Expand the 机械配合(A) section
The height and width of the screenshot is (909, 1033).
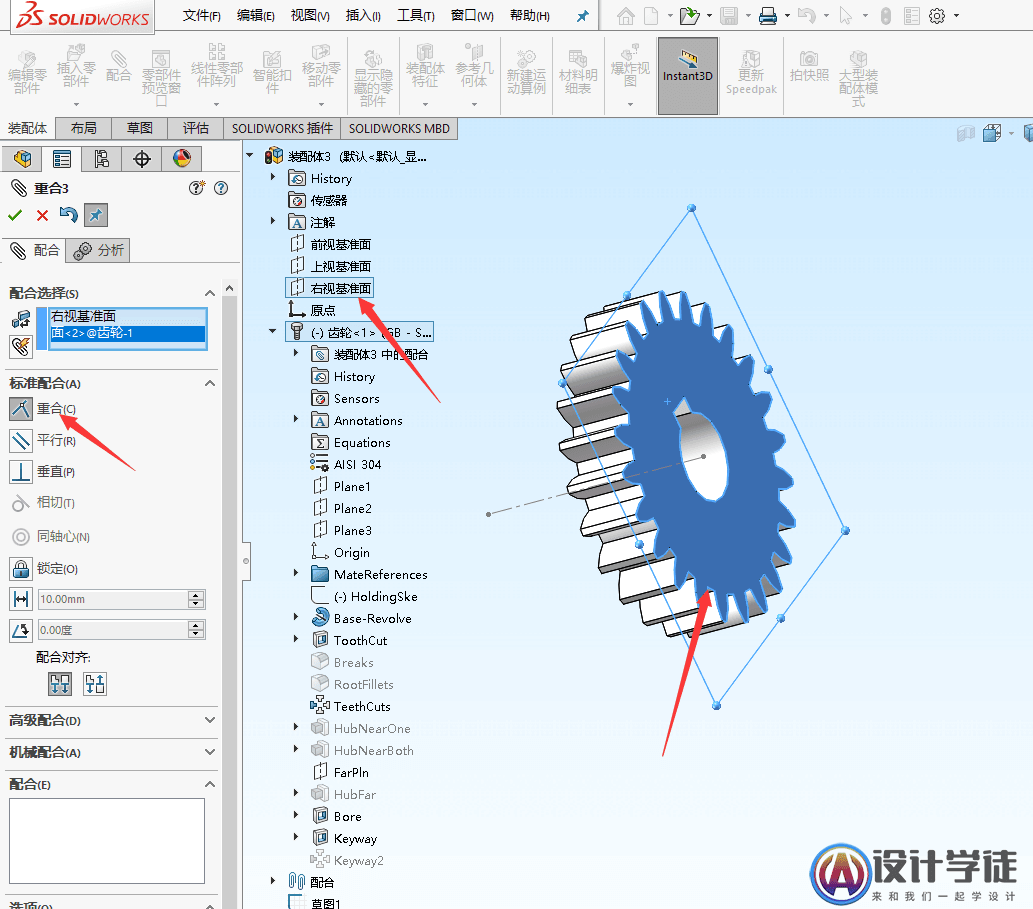tap(209, 752)
